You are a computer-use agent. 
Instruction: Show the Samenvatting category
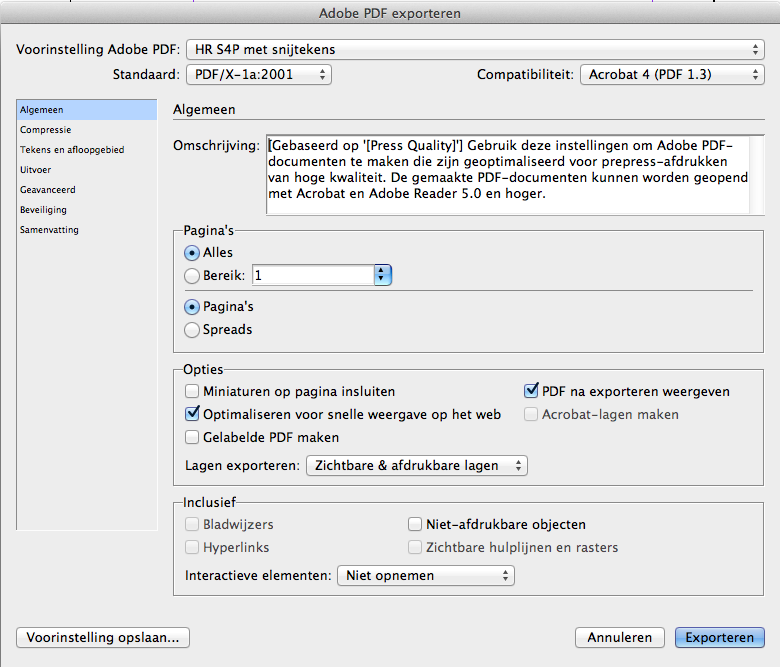click(x=87, y=230)
